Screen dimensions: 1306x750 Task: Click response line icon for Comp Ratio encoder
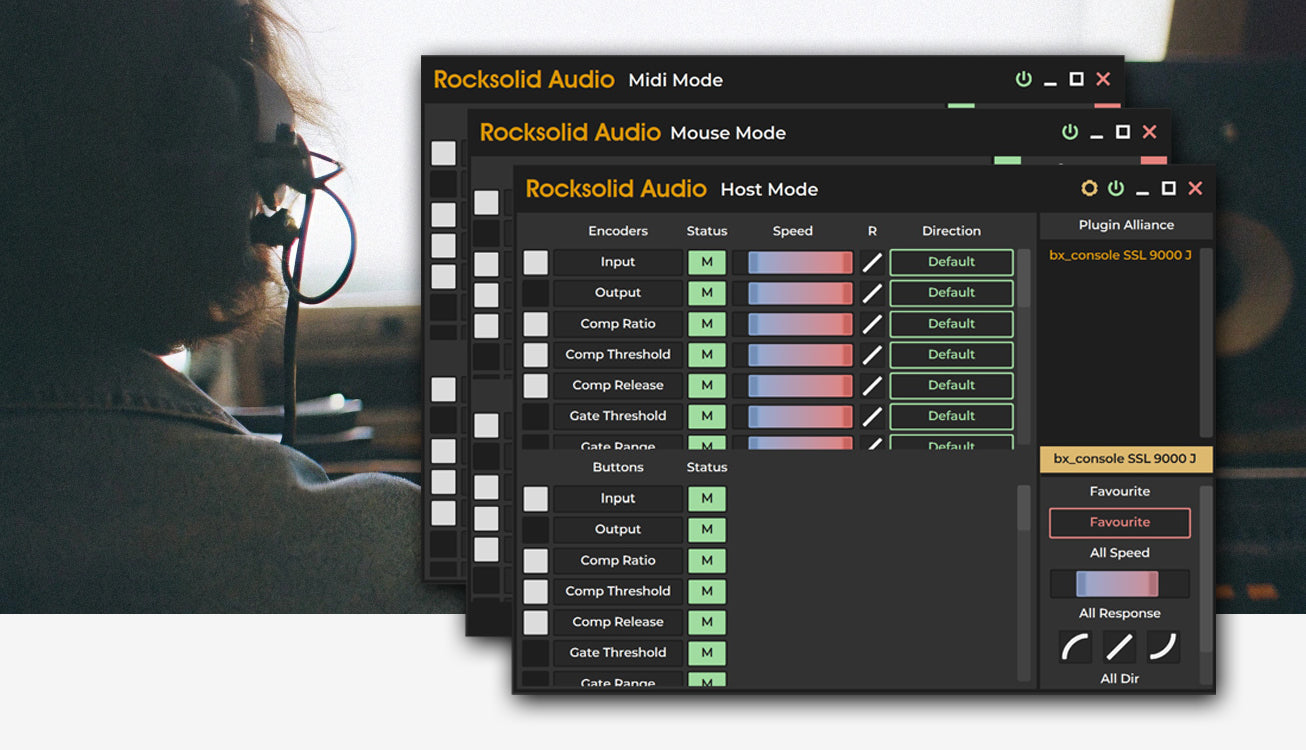click(x=872, y=324)
